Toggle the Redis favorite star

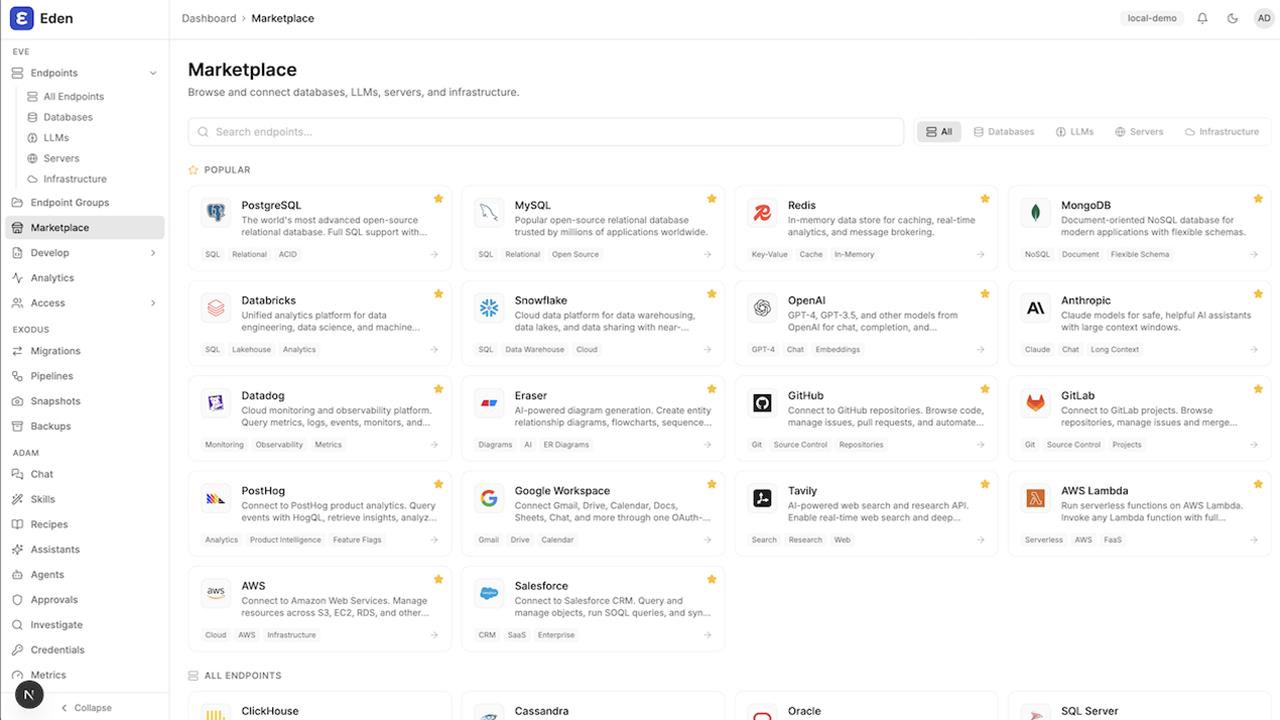[x=984, y=199]
